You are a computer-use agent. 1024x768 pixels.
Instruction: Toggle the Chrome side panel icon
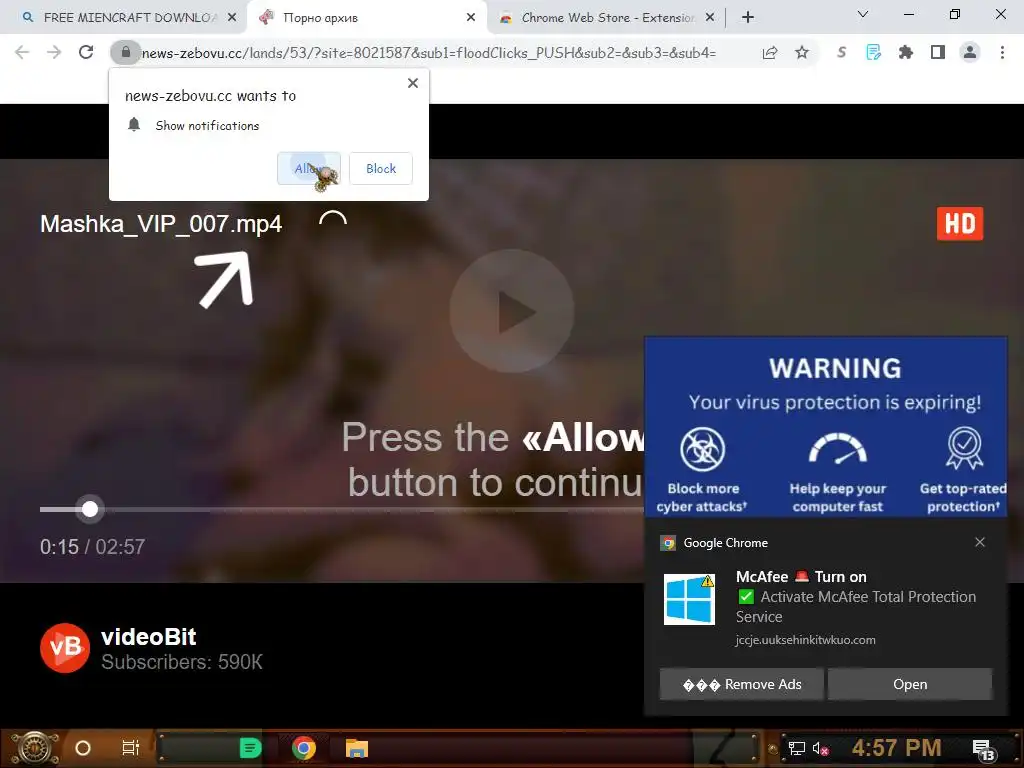[938, 52]
